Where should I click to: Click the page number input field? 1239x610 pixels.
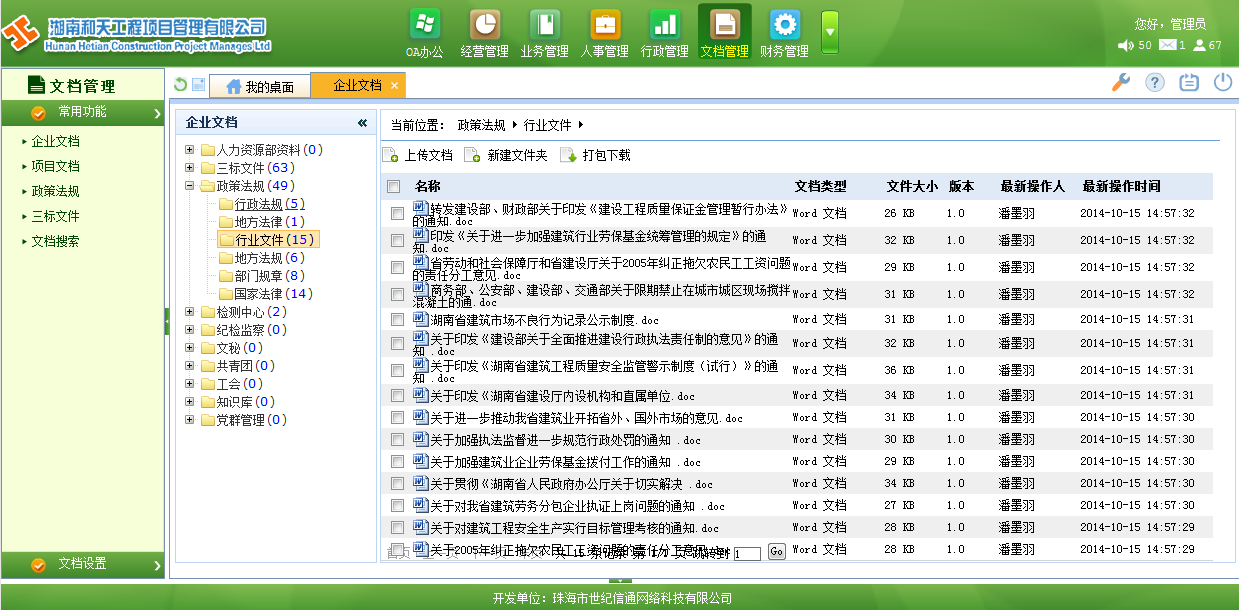pyautogui.click(x=747, y=553)
